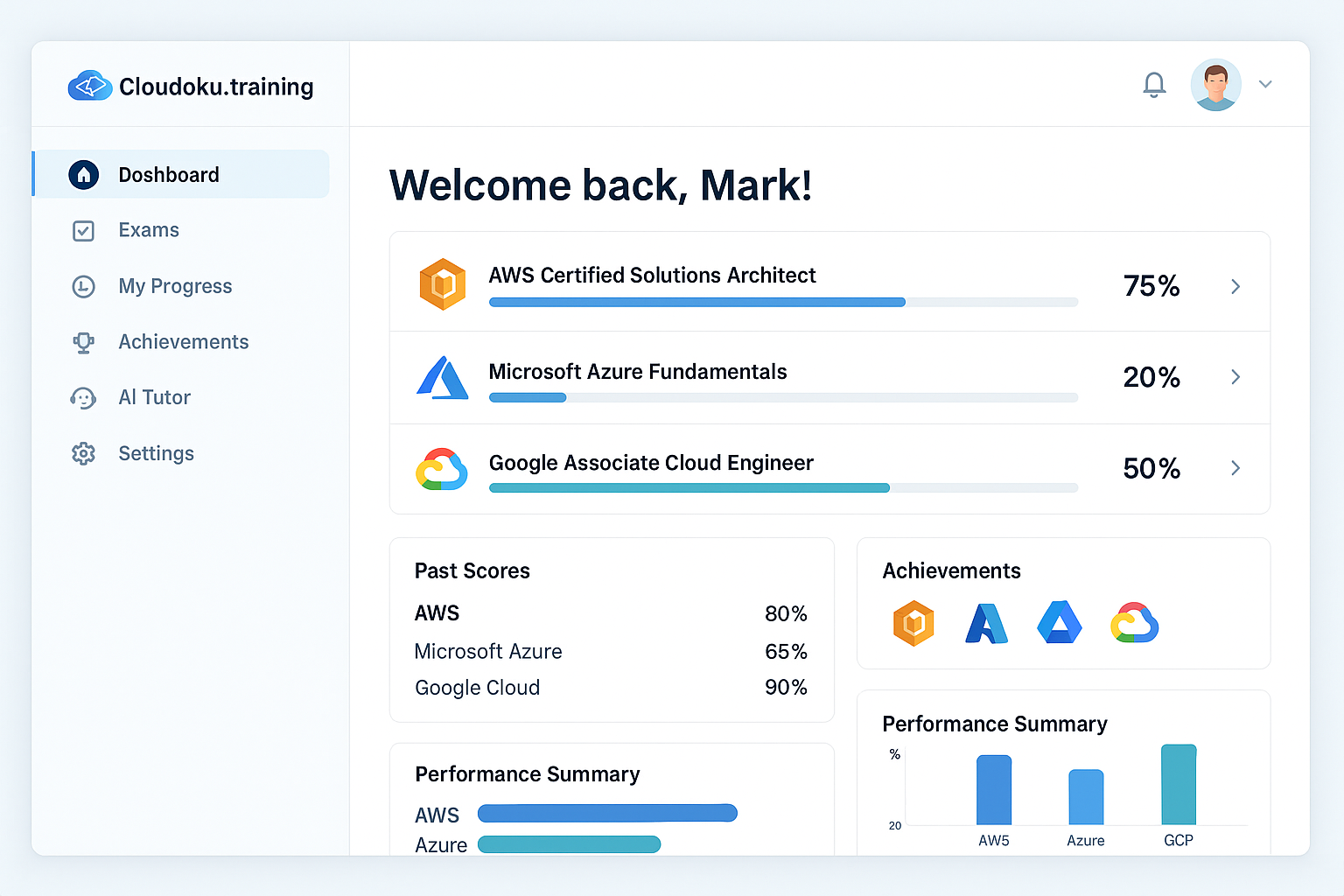Click the Azure bar in the chart

(x=1086, y=797)
